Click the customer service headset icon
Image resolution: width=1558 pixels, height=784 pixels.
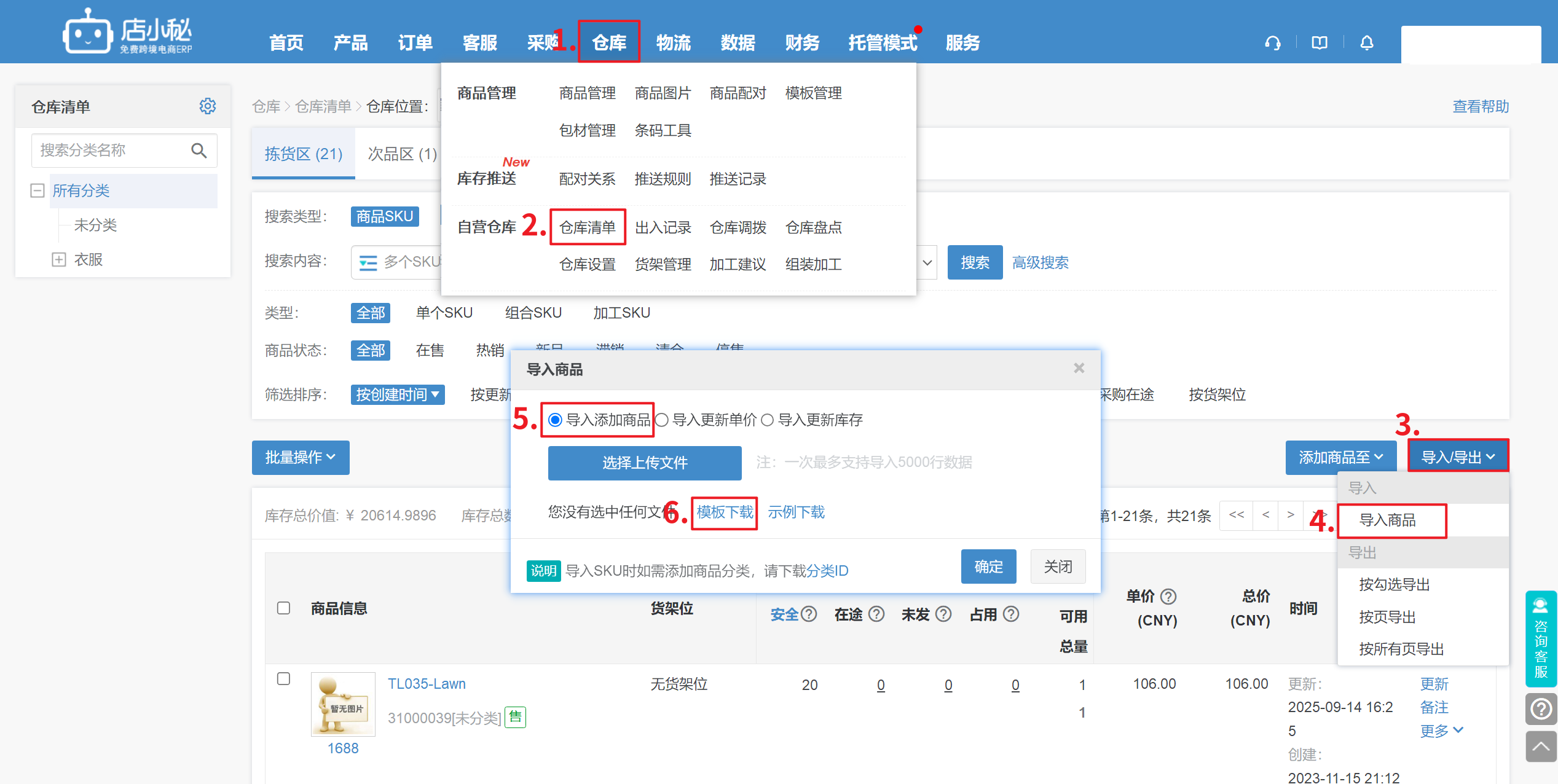1273,43
